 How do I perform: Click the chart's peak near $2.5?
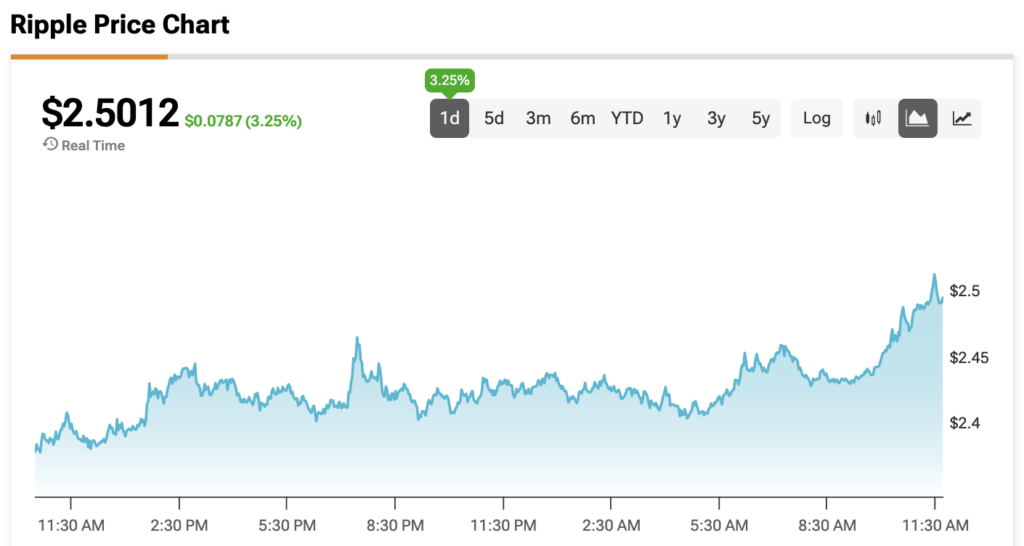(x=934, y=275)
